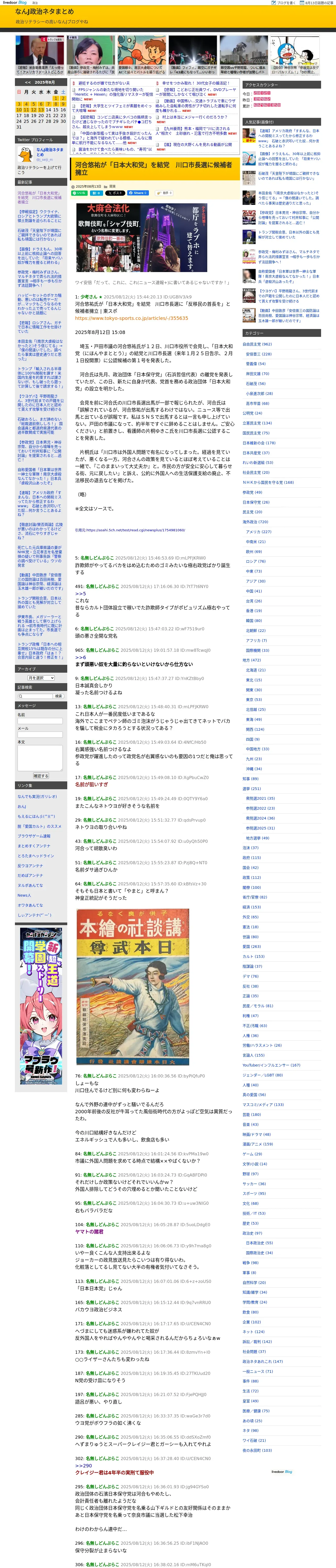Open category 海外政治 (720)
The width and height of the screenshot is (336, 1568).
pyautogui.click(x=255, y=522)
